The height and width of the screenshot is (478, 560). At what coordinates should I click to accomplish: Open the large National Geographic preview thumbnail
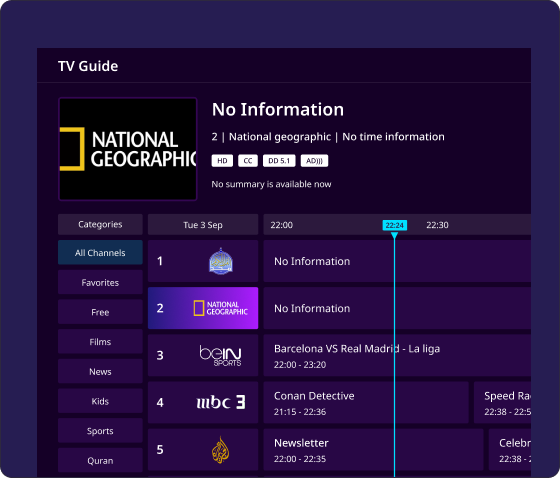(x=128, y=149)
